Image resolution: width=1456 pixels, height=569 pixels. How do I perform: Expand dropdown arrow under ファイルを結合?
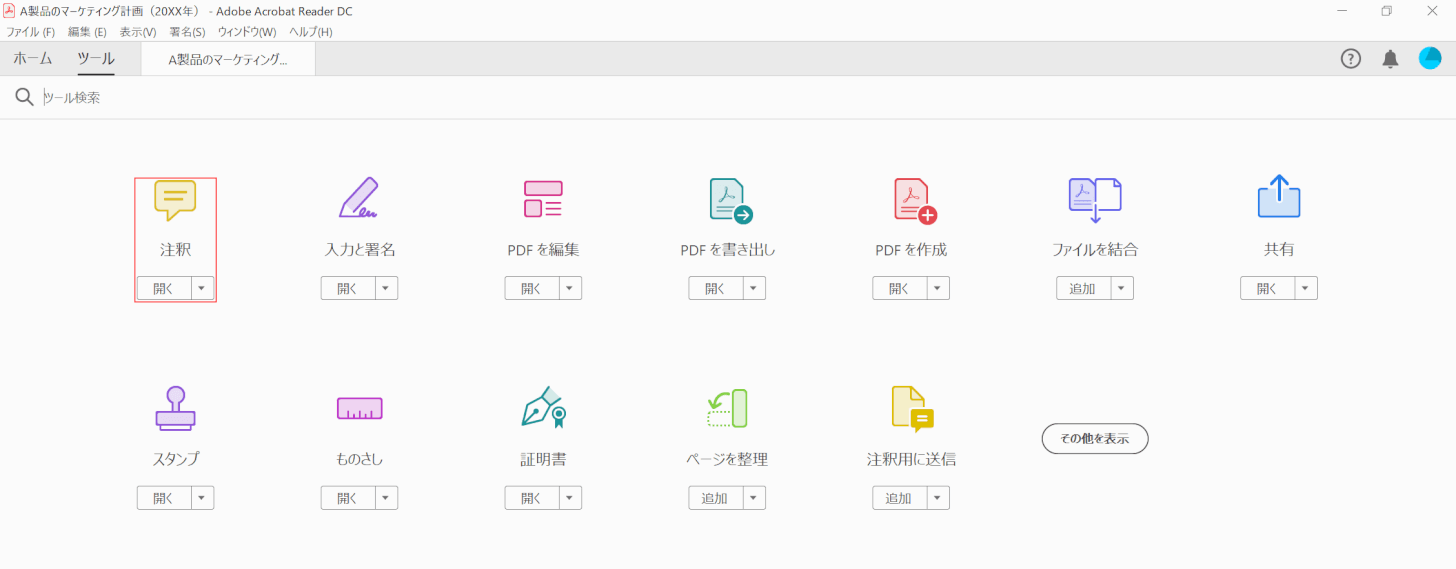(x=1121, y=289)
